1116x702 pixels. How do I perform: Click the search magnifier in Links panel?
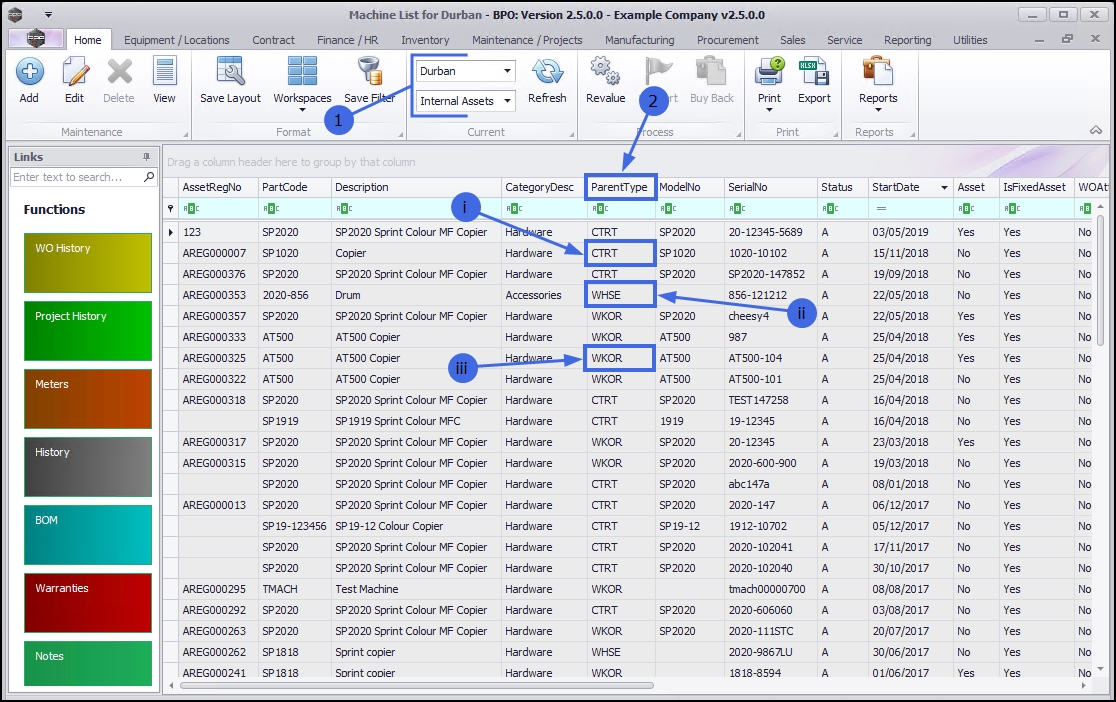149,177
